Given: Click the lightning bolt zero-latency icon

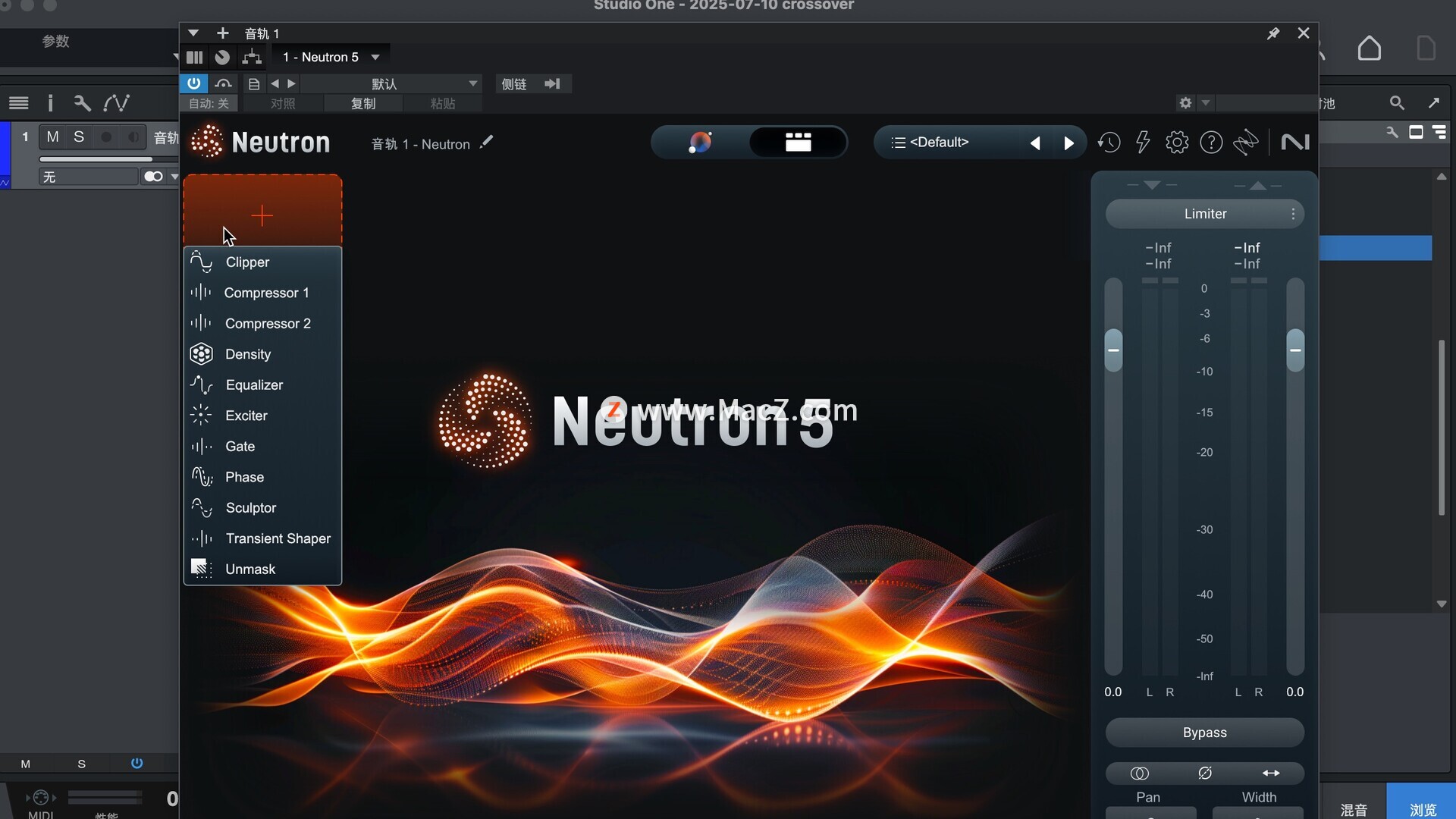Looking at the screenshot, I should click(x=1143, y=142).
